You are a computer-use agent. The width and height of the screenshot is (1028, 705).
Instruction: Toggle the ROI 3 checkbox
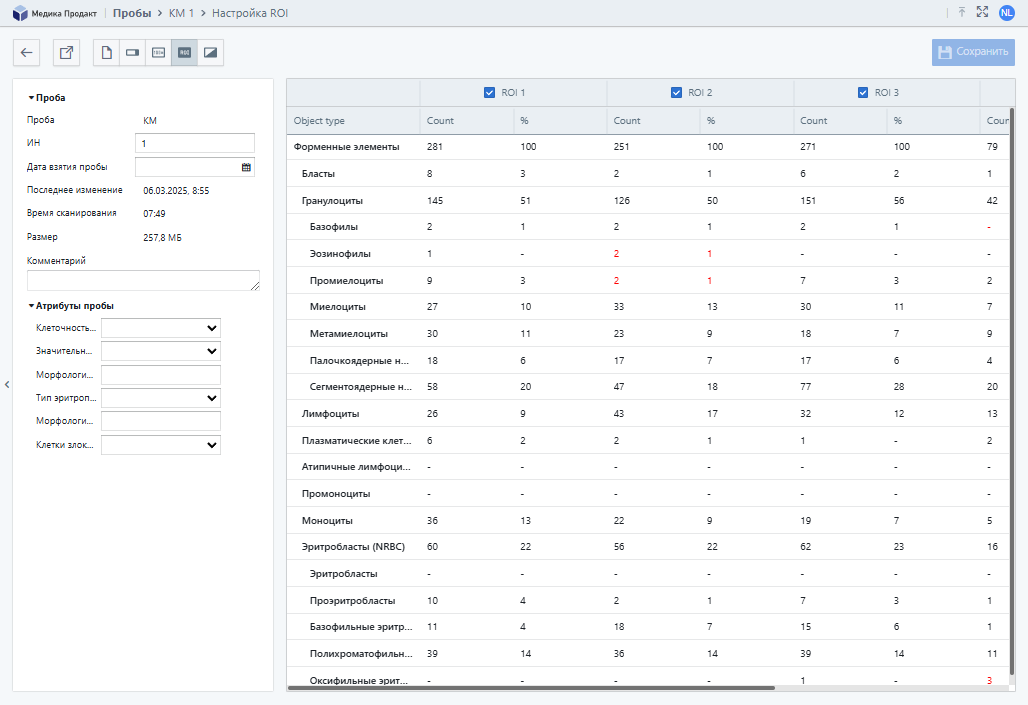[x=863, y=92]
